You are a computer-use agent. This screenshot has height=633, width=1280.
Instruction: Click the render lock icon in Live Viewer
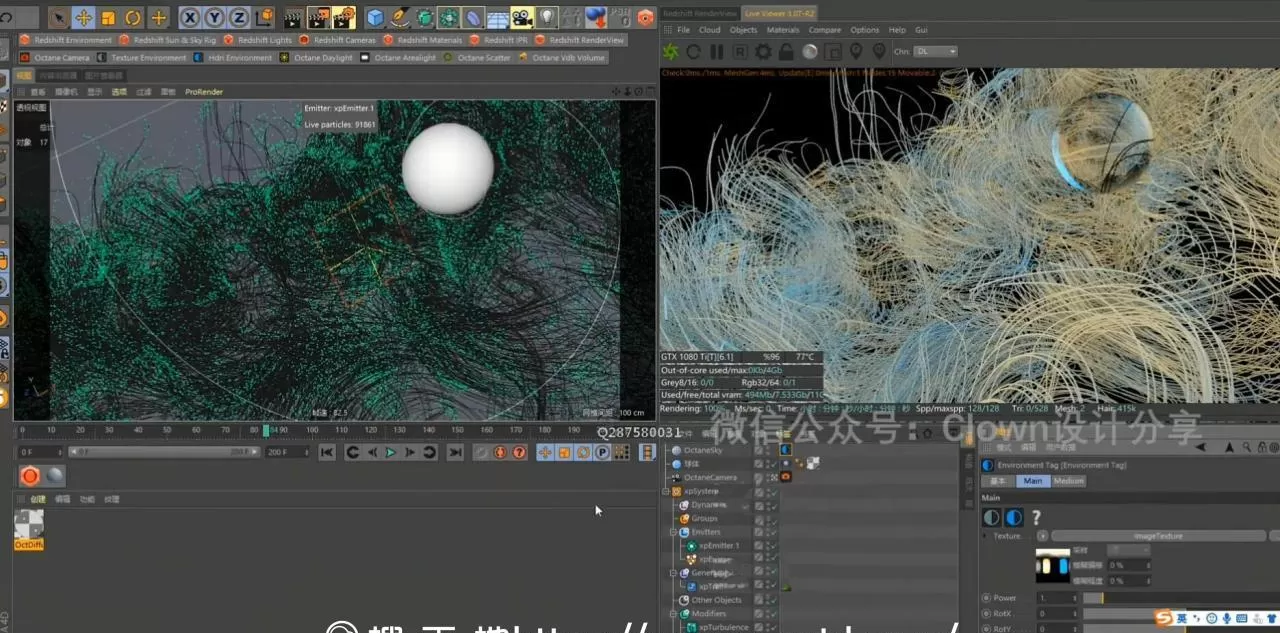787,51
